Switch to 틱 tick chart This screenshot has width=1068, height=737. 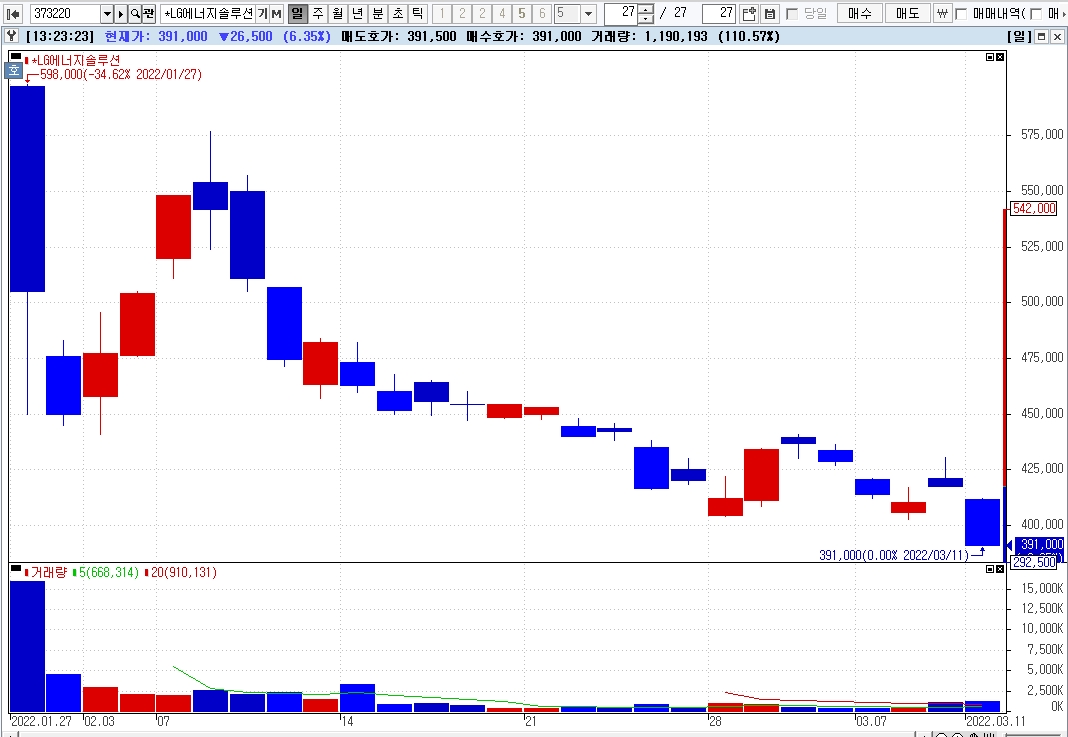418,13
